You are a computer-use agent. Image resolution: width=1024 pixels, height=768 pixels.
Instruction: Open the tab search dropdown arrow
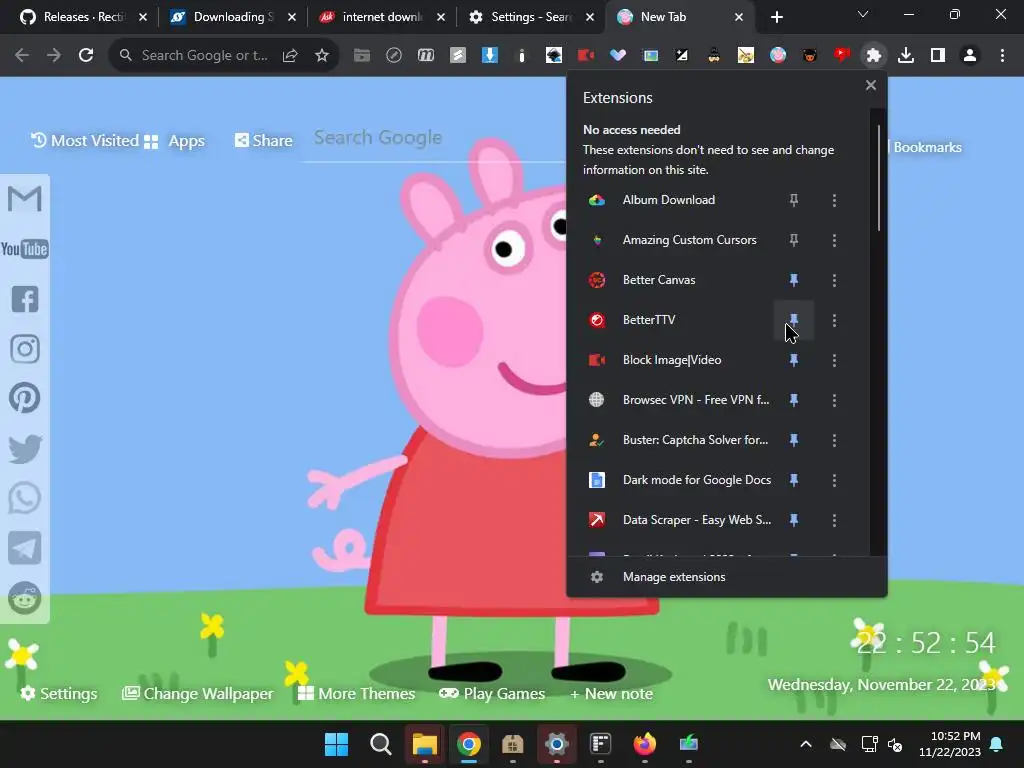863,14
